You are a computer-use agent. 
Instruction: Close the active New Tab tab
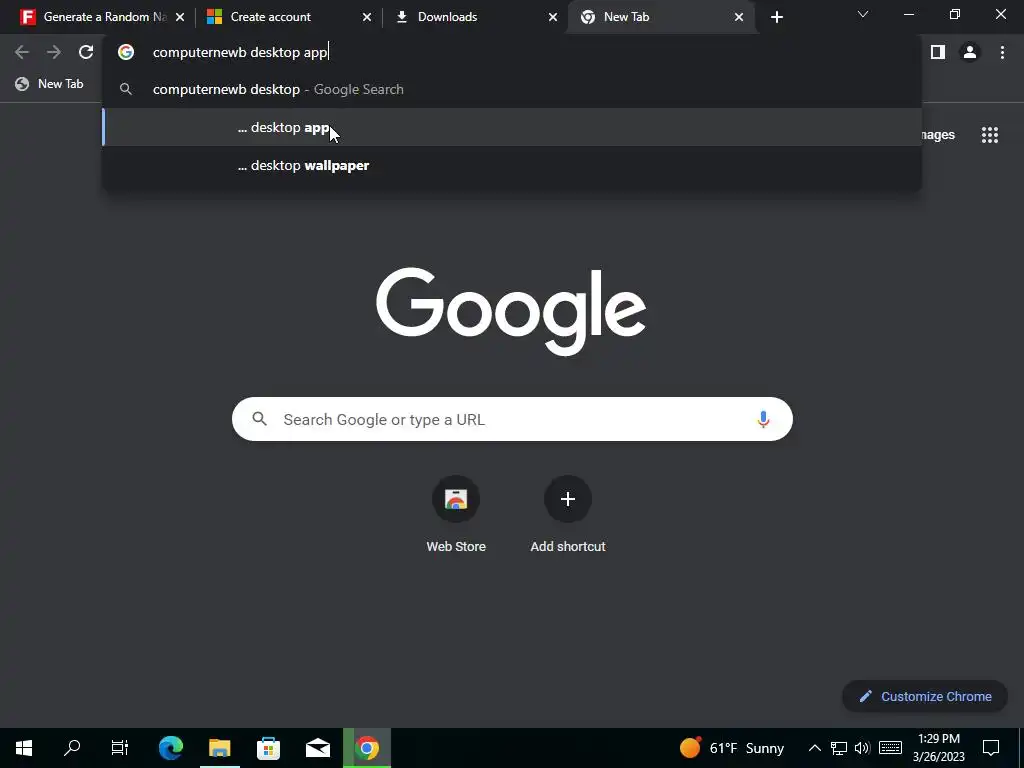[739, 17]
